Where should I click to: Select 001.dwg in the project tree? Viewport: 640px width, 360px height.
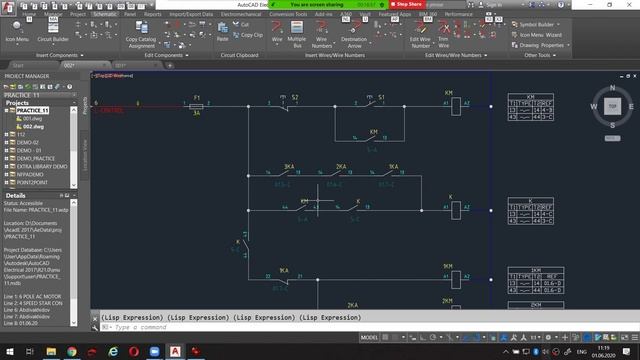pyautogui.click(x=32, y=119)
